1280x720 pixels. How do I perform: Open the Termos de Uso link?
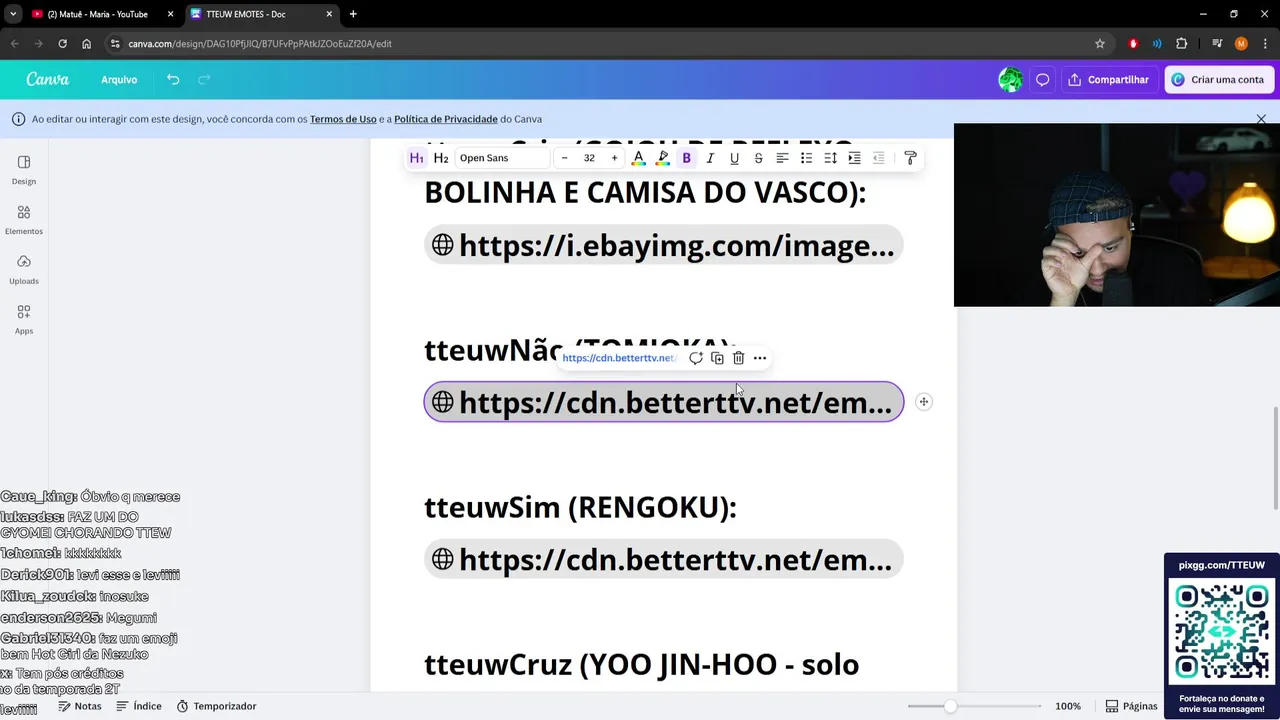pyautogui.click(x=343, y=119)
